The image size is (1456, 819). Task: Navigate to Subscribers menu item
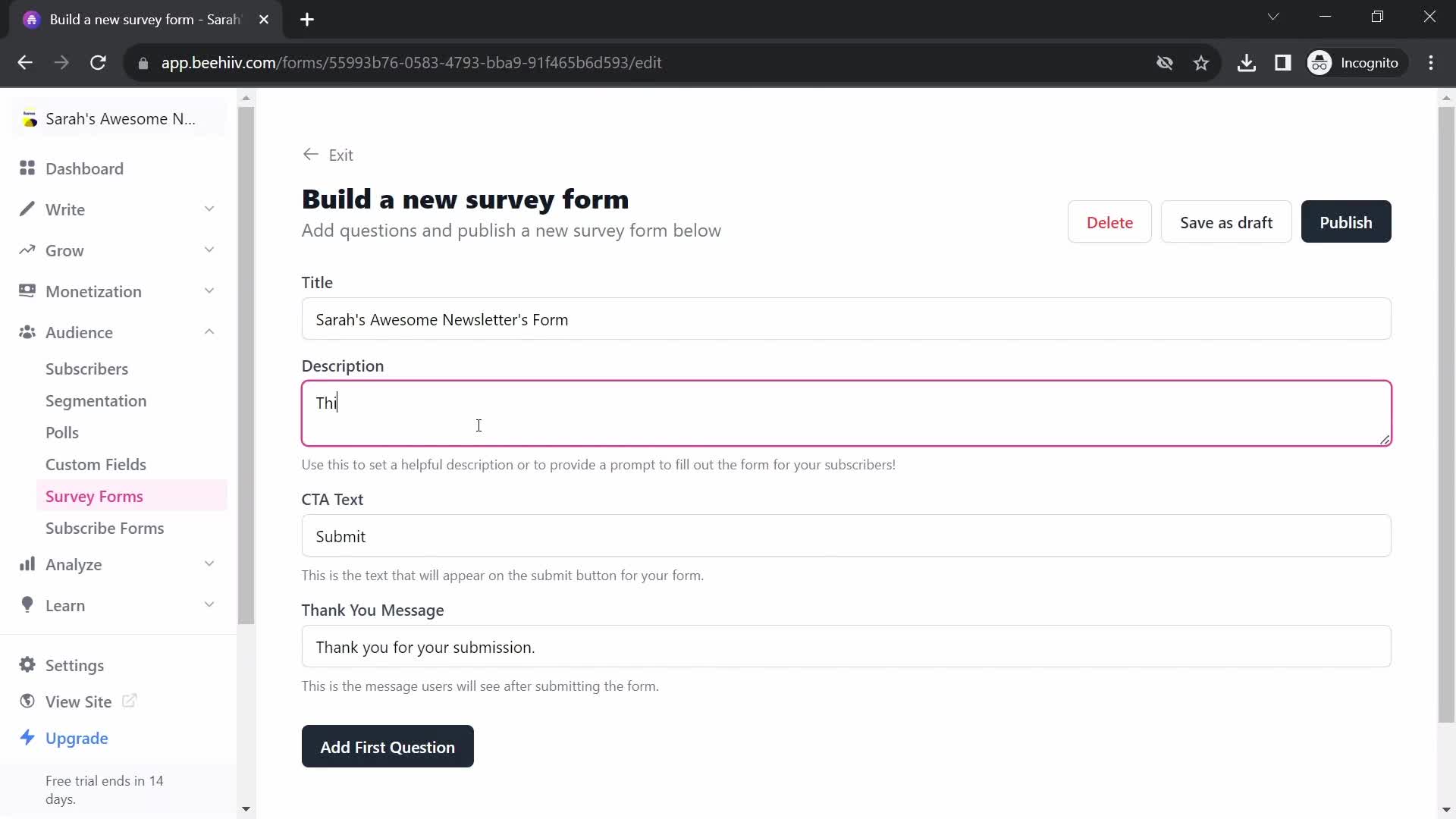pyautogui.click(x=87, y=369)
